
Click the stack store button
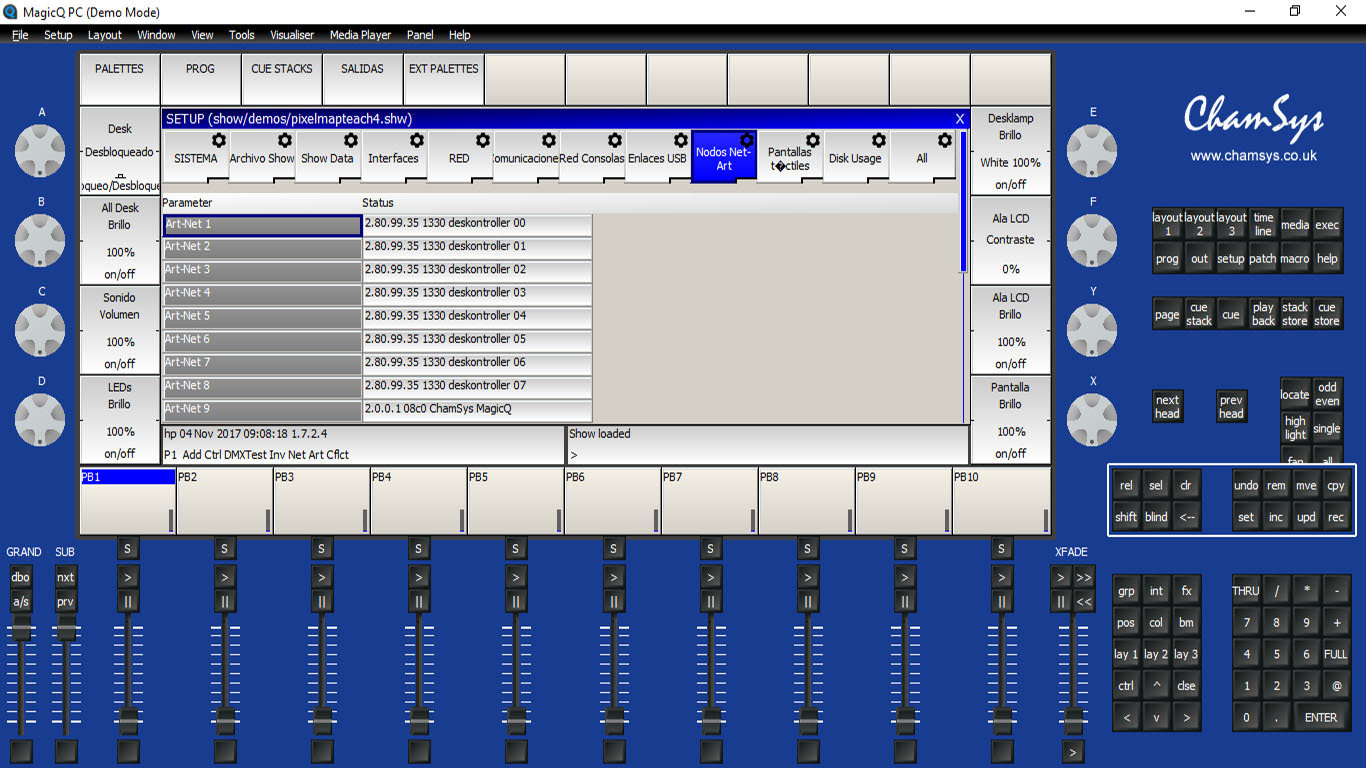(1295, 314)
